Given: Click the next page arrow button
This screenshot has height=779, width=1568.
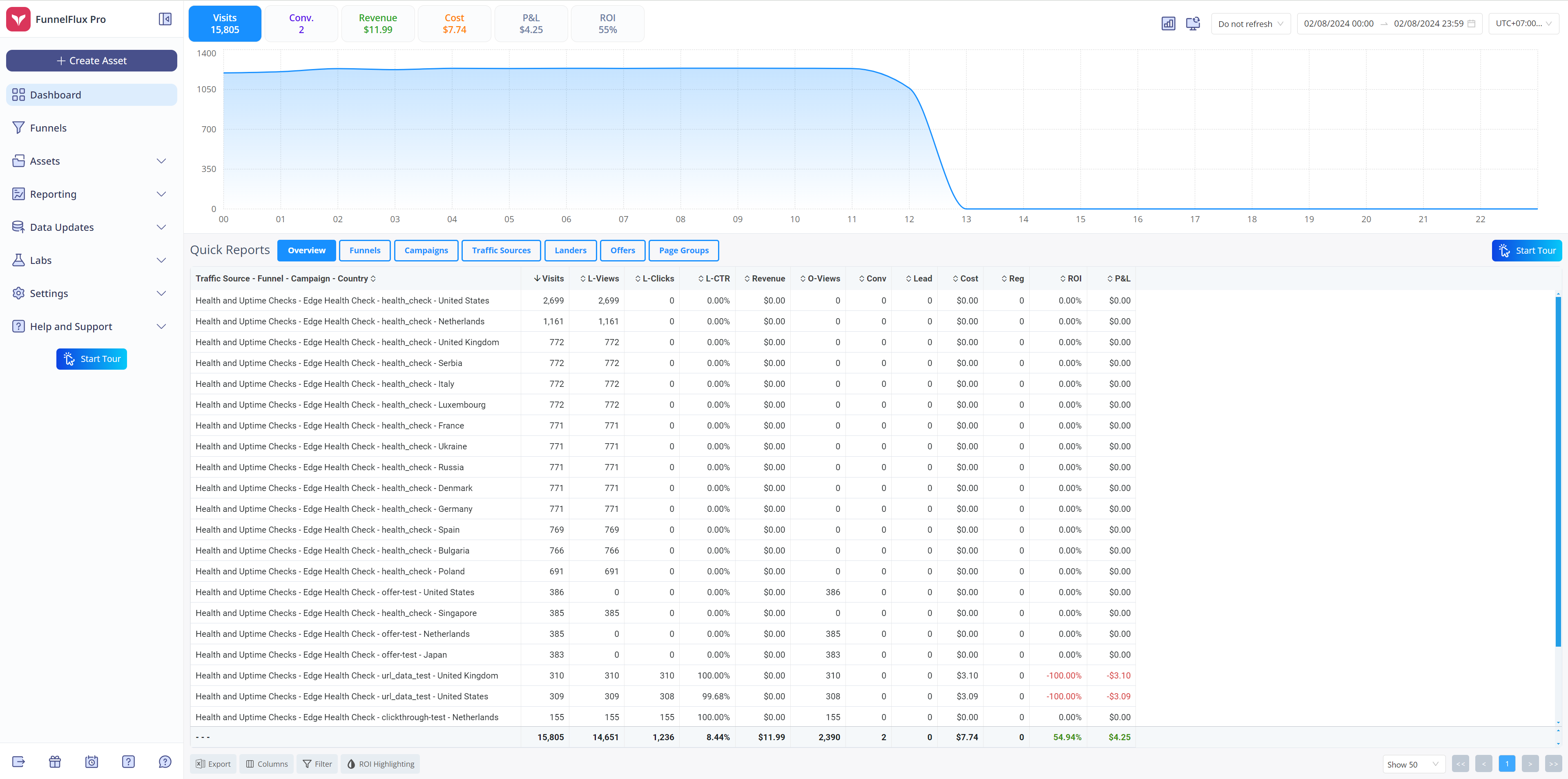Looking at the screenshot, I should click(x=1530, y=764).
